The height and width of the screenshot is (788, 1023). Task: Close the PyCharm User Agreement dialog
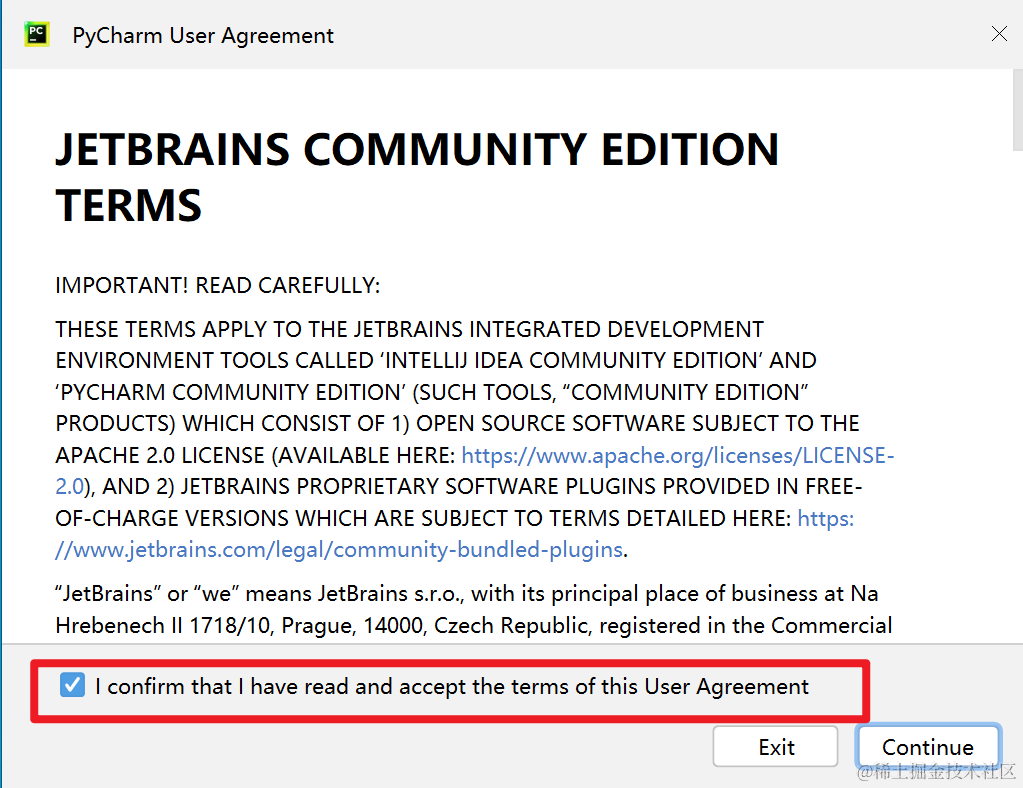[999, 34]
